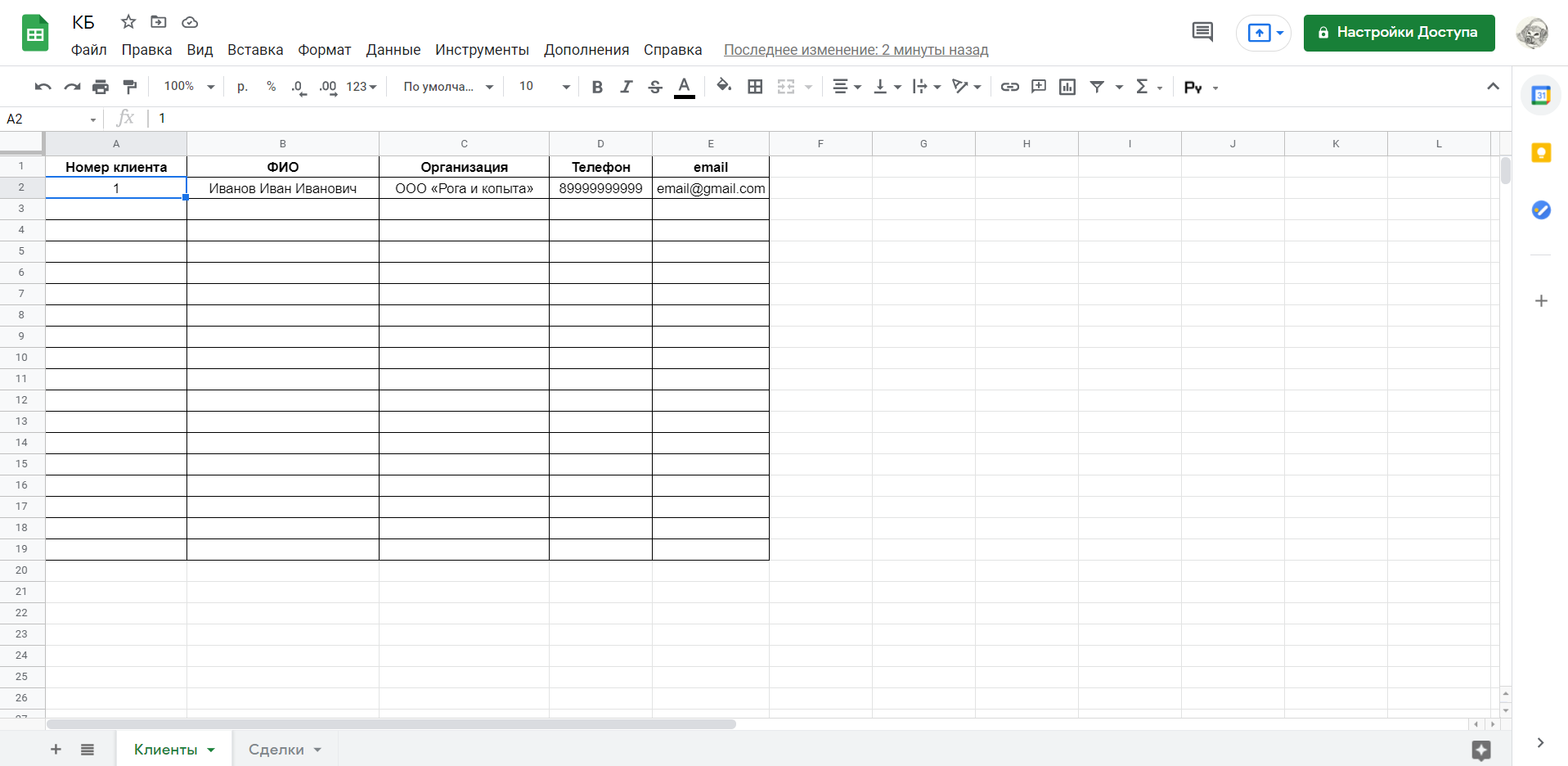
Task: Click the undo arrow icon
Action: [x=43, y=87]
